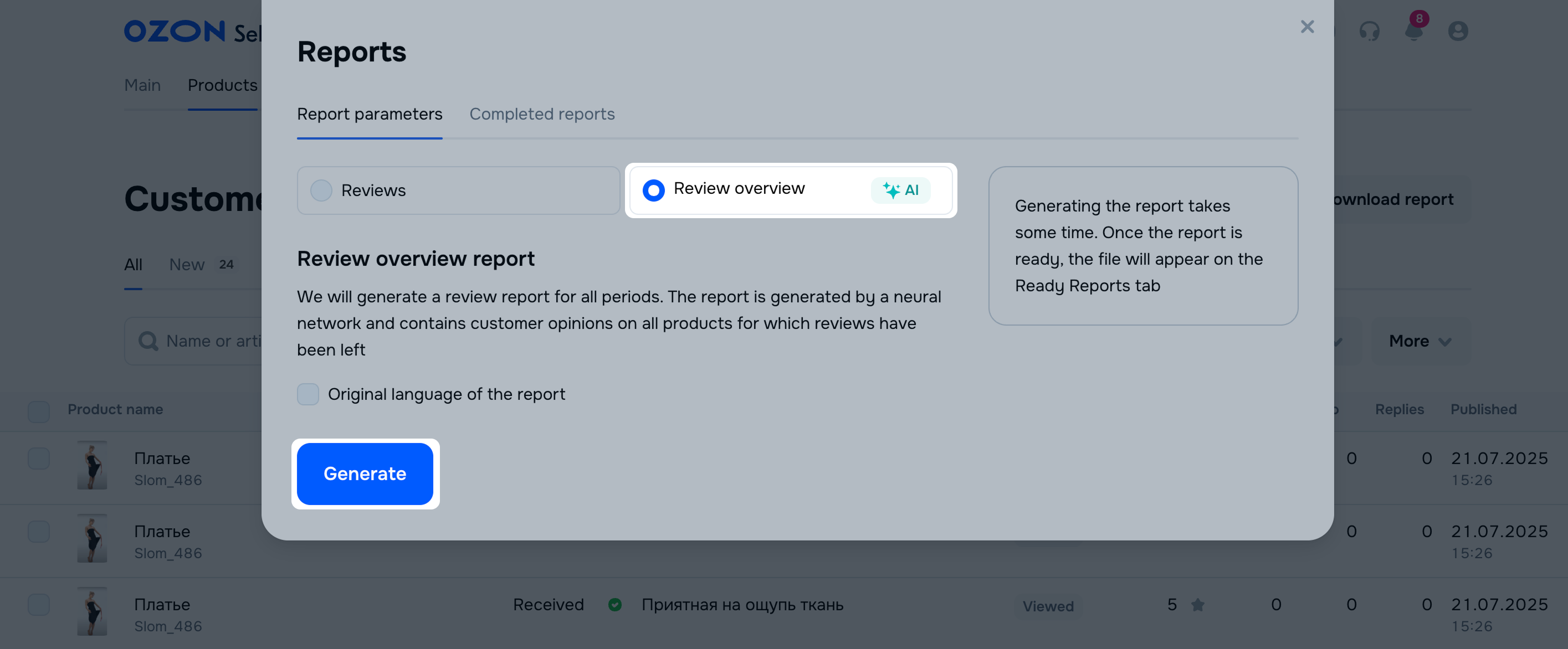Click review text Приятная на ощупь ткань

[742, 605]
